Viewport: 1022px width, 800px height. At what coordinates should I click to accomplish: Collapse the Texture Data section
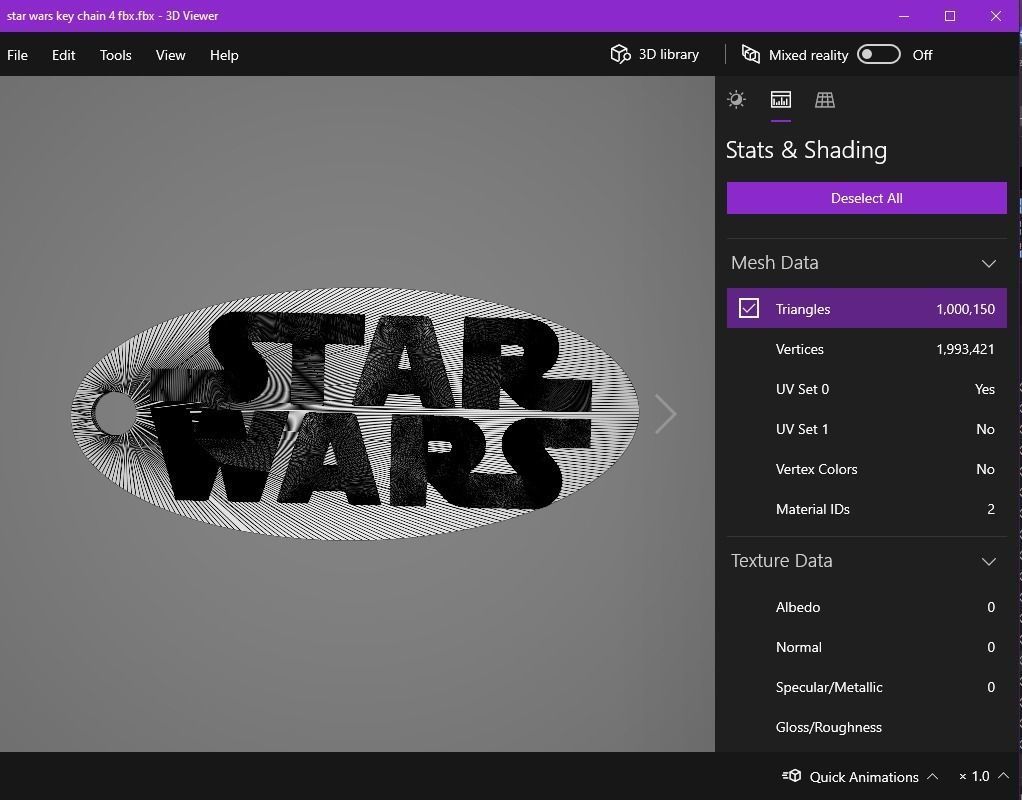[989, 561]
